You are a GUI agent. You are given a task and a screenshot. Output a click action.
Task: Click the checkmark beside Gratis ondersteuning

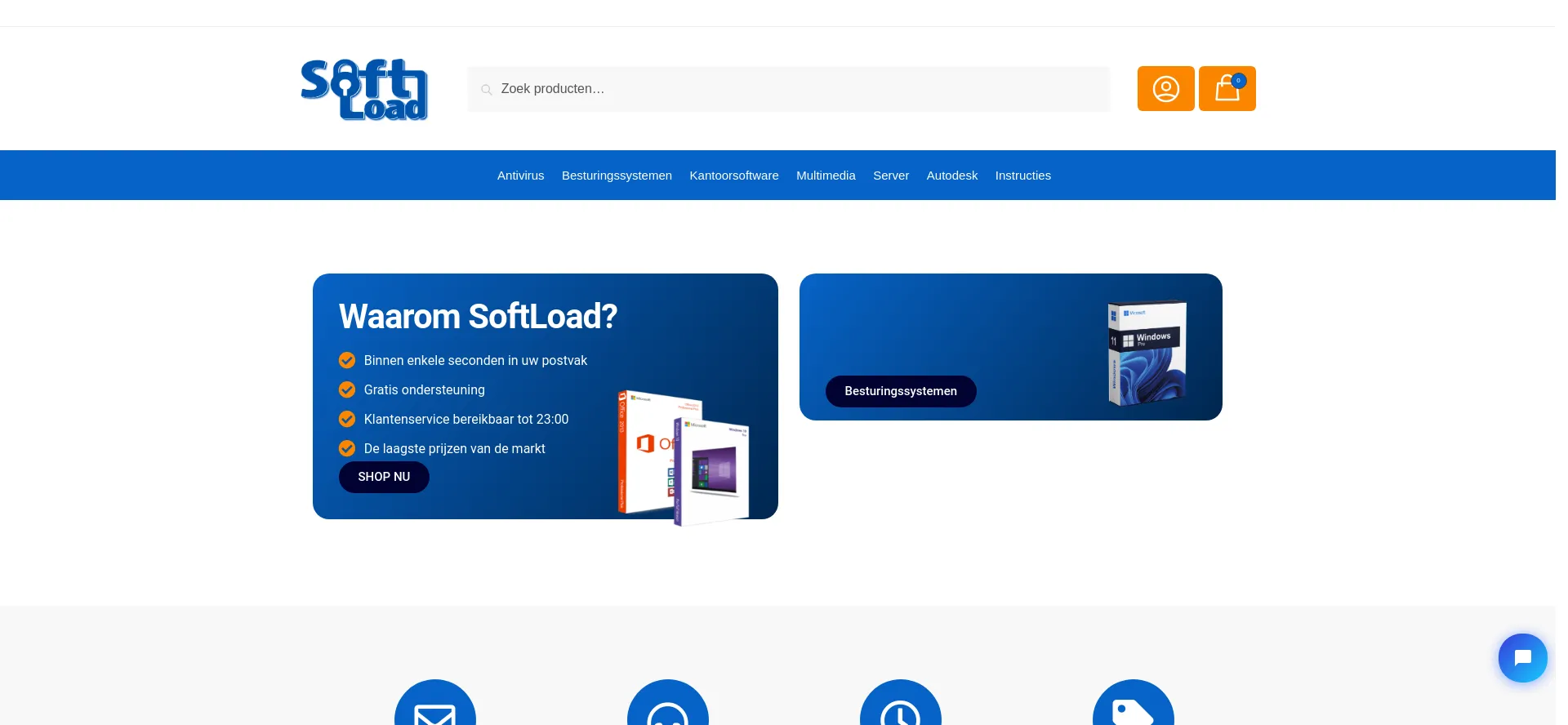tap(347, 389)
